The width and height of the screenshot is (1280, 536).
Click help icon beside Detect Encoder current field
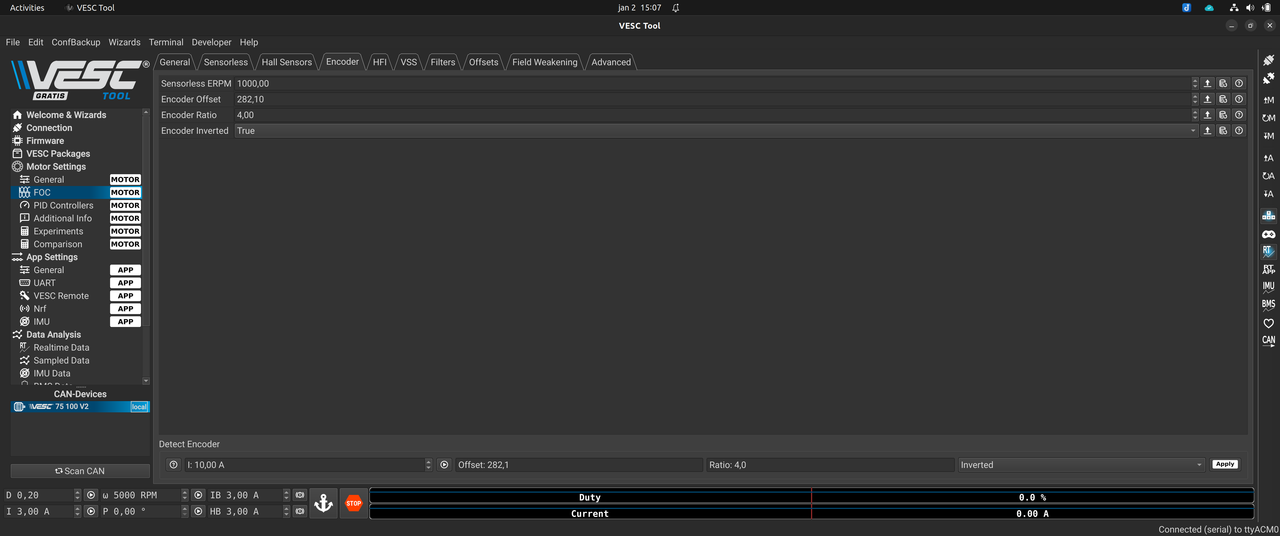[173, 465]
